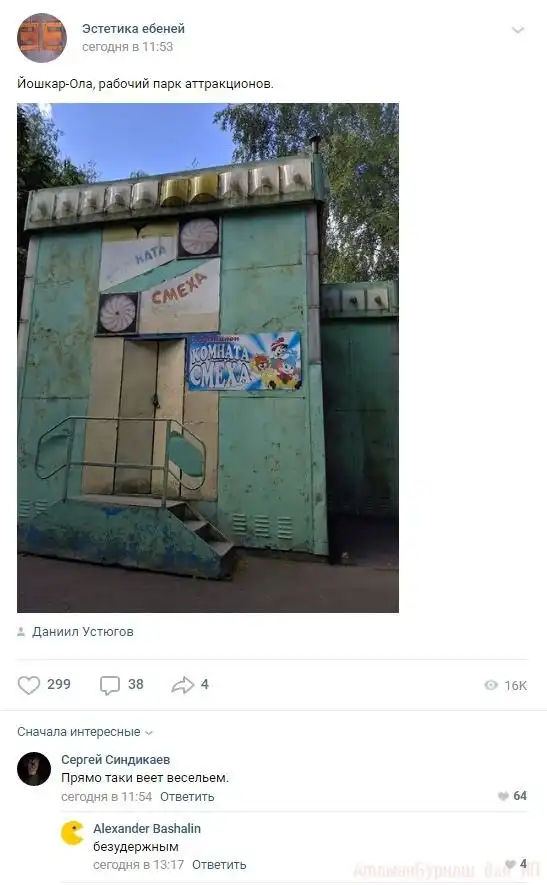The image size is (547, 885).
Task: Open comments via speech bubble icon
Action: (x=110, y=685)
